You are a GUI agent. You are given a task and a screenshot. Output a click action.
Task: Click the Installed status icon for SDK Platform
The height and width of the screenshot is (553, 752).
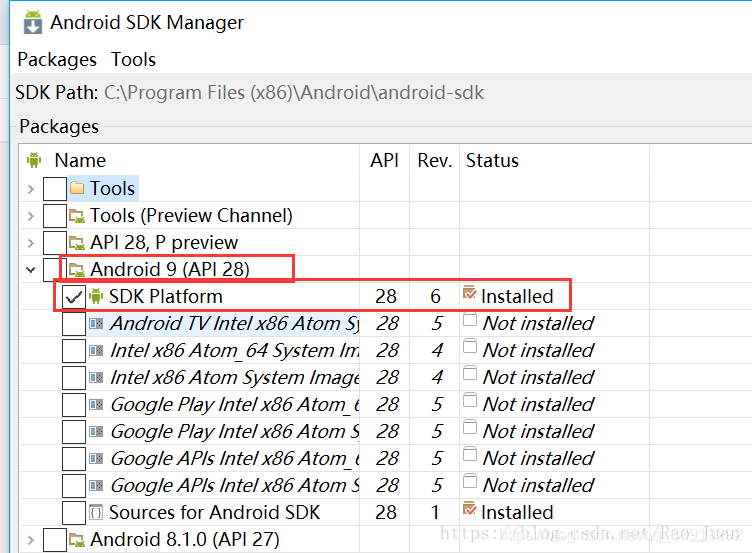point(470,292)
